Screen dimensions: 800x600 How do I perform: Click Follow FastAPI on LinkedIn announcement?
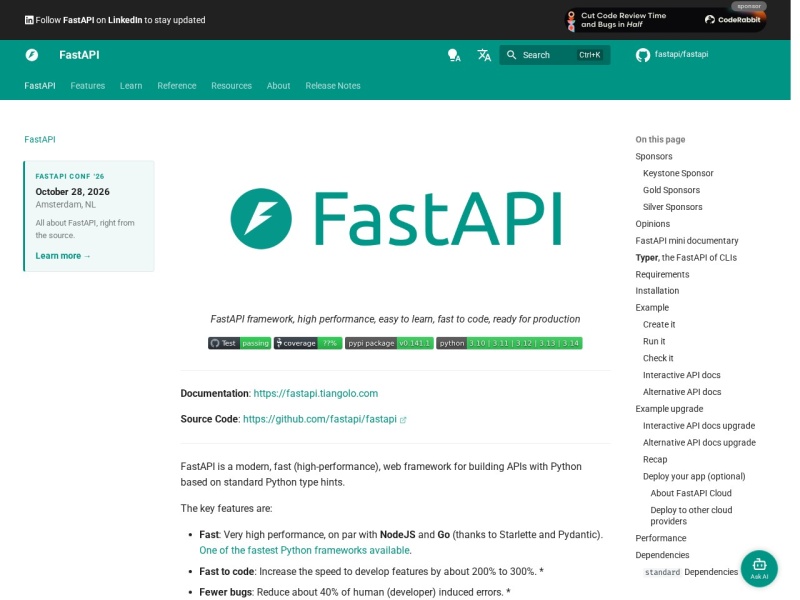(x=115, y=20)
